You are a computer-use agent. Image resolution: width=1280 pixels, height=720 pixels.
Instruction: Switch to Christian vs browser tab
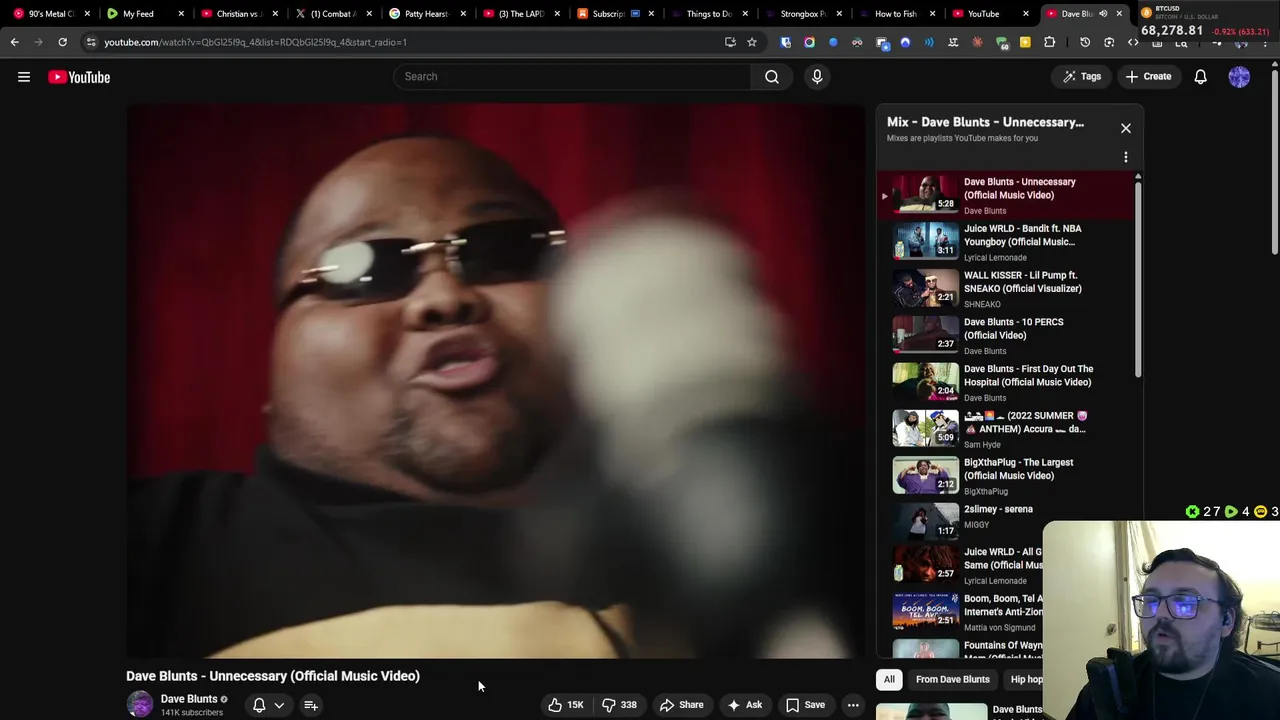point(238,14)
